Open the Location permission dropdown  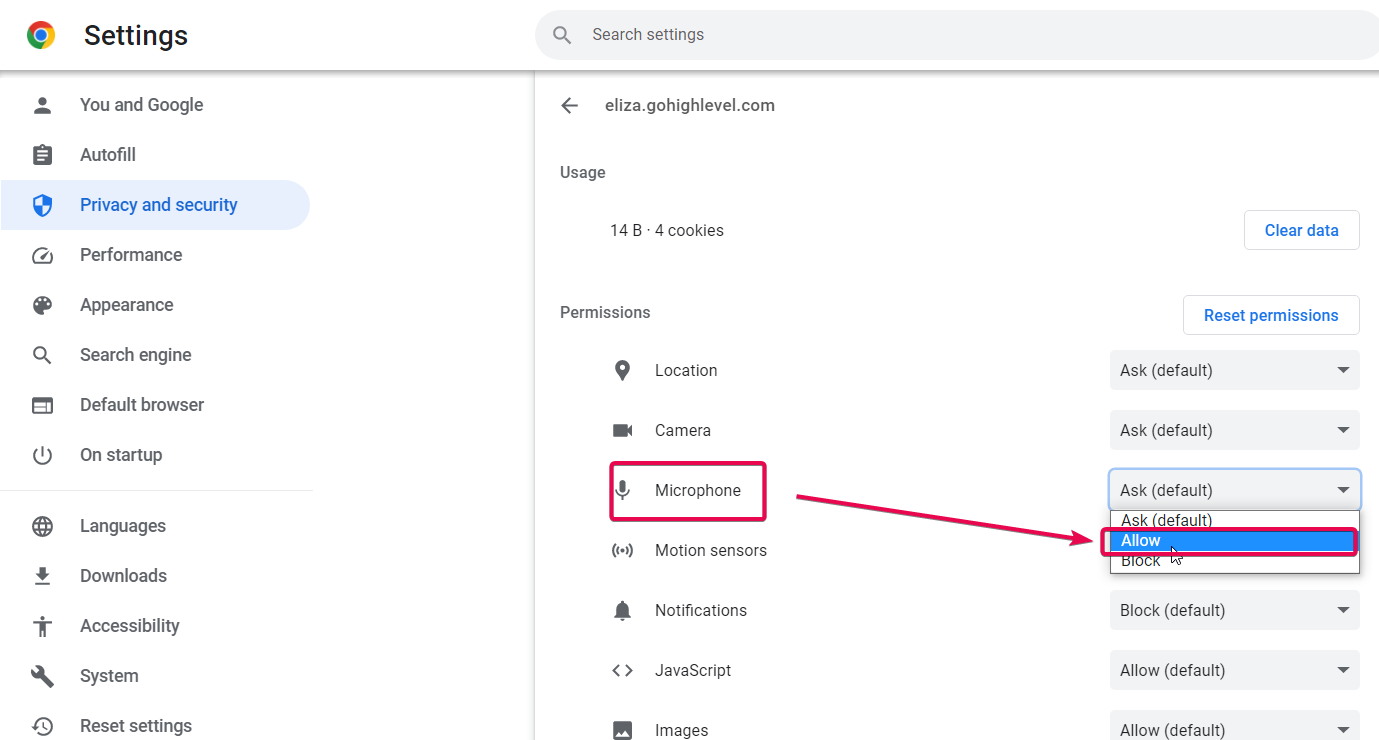1234,370
